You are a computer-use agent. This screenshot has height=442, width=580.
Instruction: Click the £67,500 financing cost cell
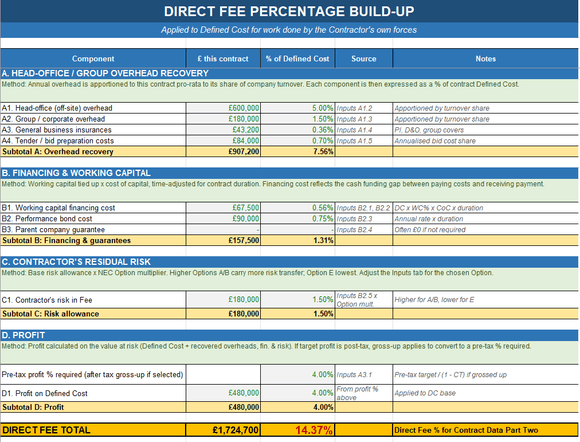(x=223, y=207)
